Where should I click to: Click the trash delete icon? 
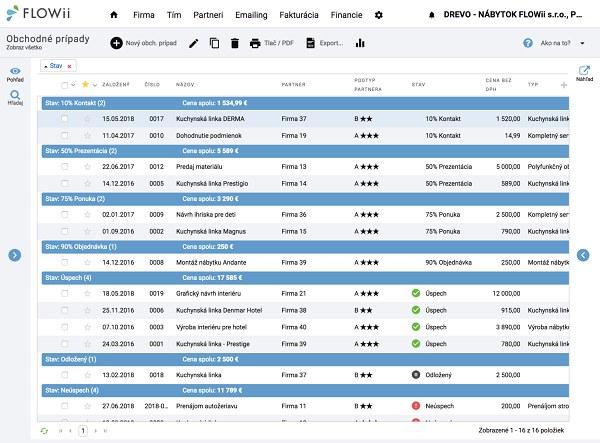[x=234, y=44]
